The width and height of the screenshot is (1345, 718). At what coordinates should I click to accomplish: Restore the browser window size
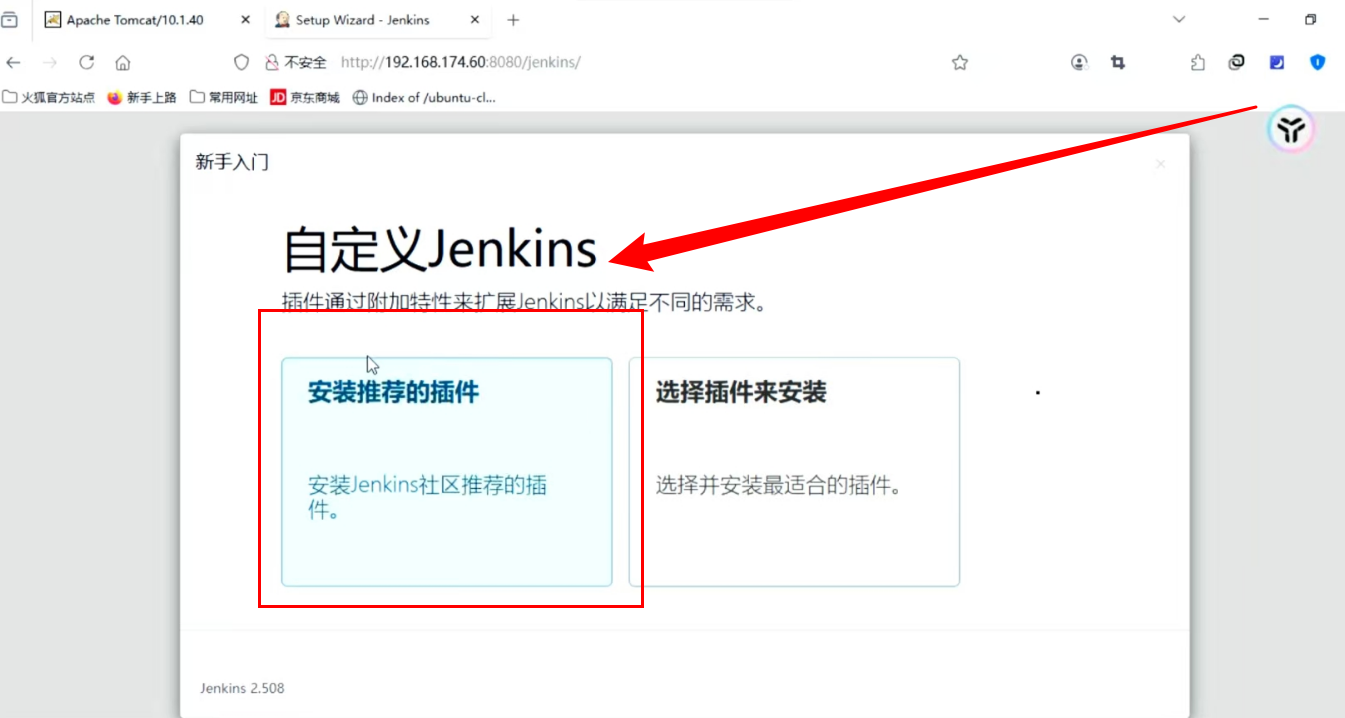[1310, 20]
